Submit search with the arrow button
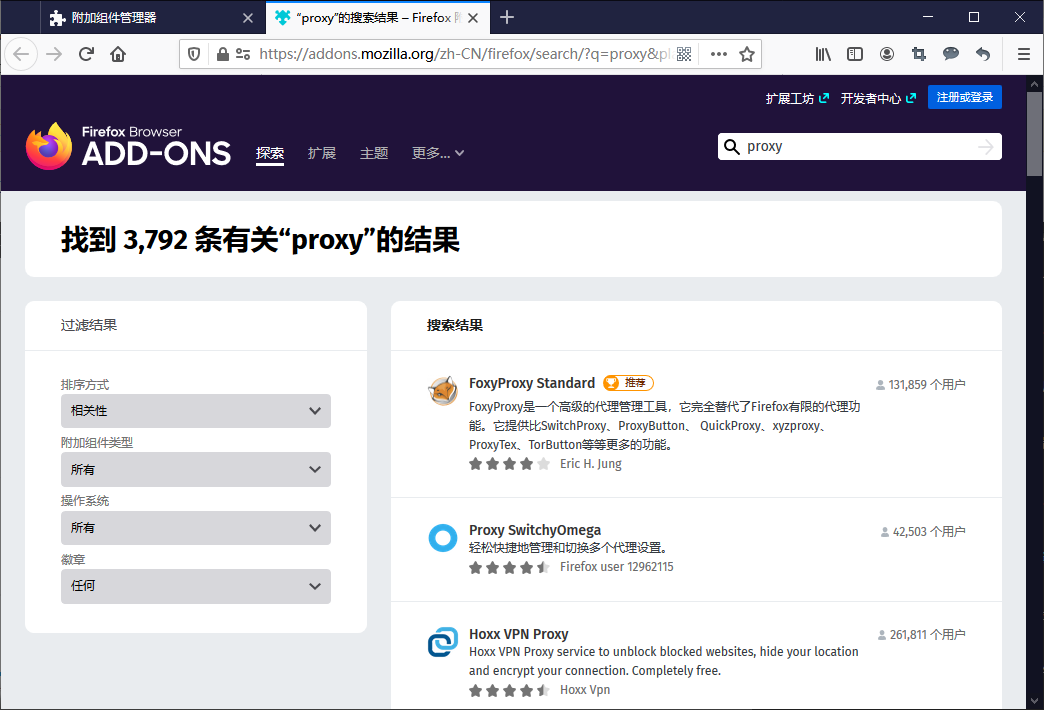The image size is (1044, 710). (985, 147)
